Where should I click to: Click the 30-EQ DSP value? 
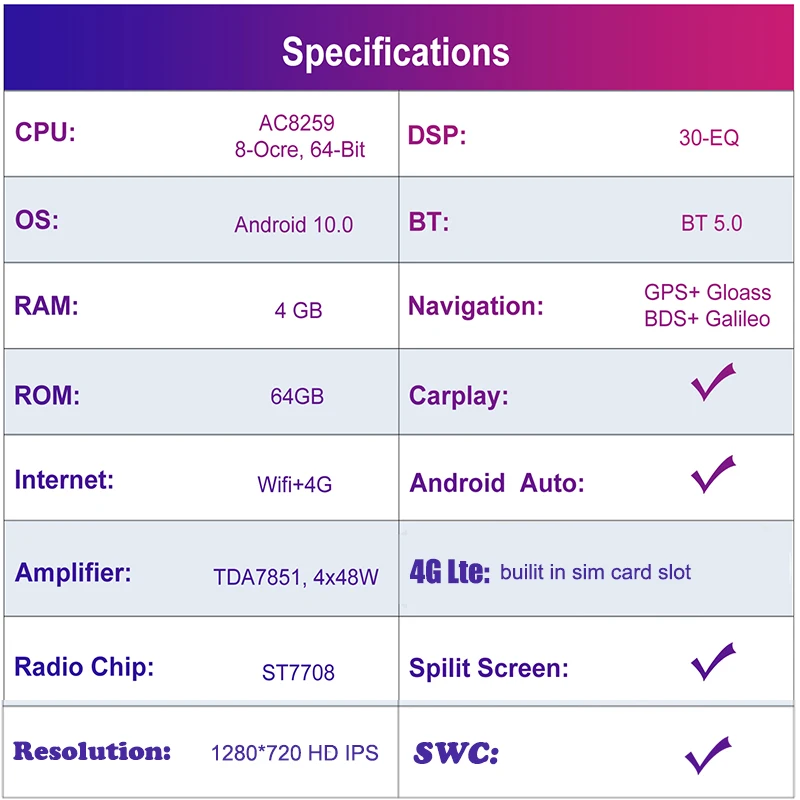point(709,138)
